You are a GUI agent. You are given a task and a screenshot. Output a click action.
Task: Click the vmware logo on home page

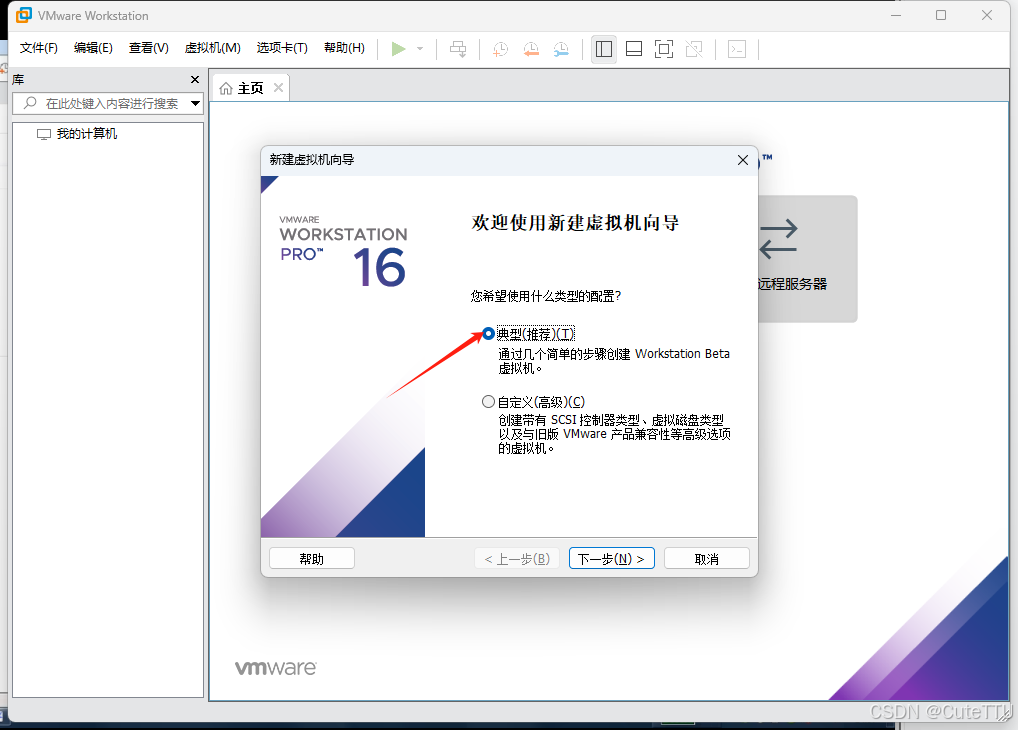276,668
